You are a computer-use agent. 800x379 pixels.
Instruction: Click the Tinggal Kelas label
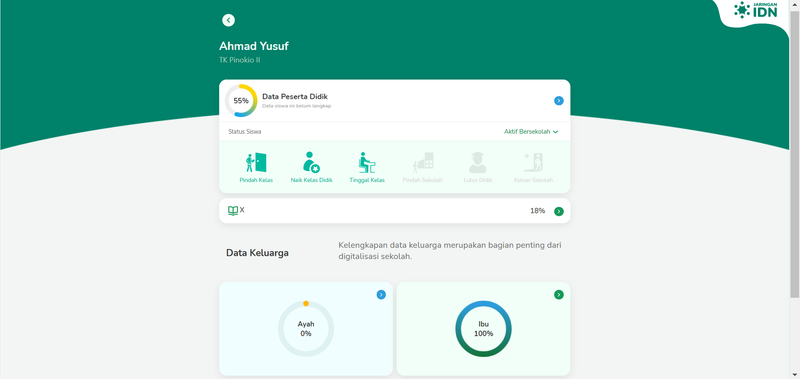click(x=367, y=180)
